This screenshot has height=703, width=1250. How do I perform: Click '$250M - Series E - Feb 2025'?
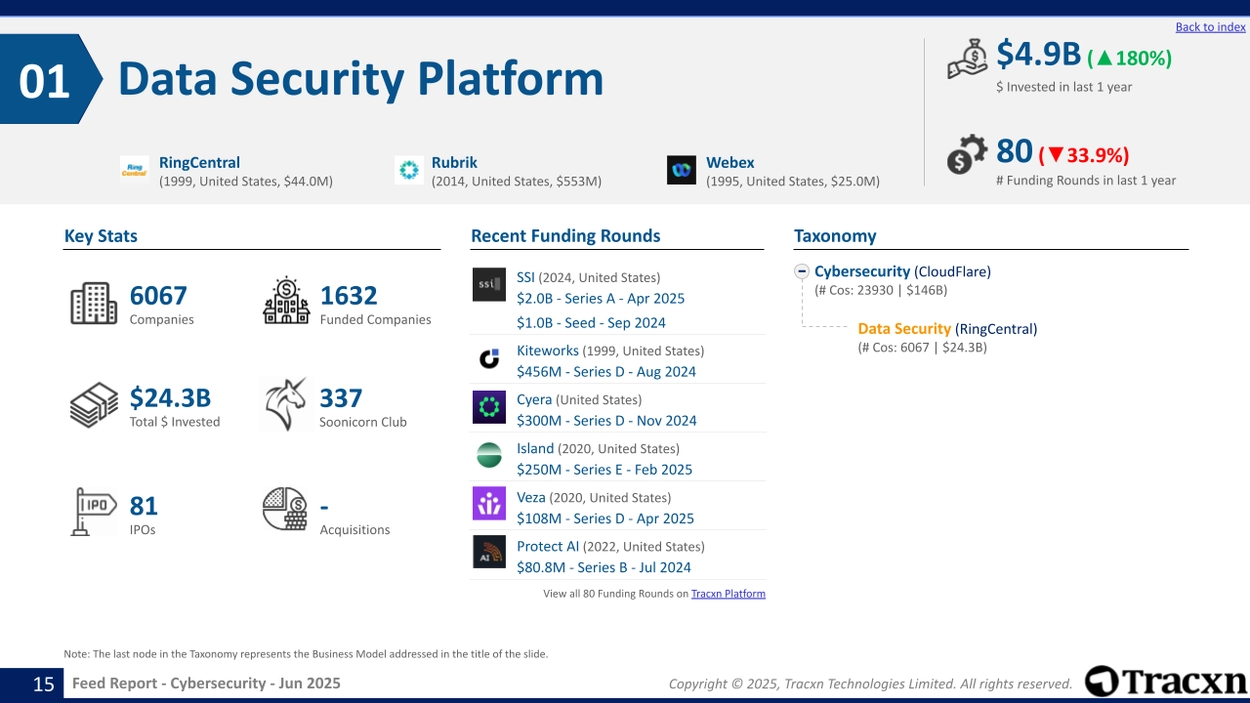pyautogui.click(x=605, y=469)
